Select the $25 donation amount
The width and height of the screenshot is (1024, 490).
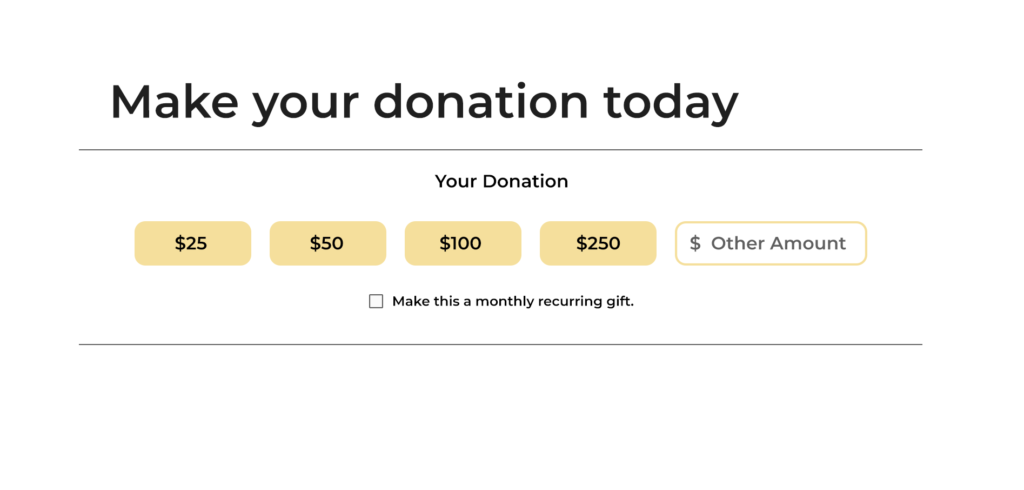(x=193, y=243)
